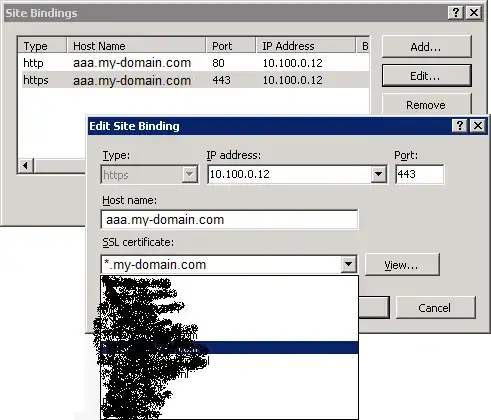
Task: Sort by Host Name column header
Action: click(x=136, y=46)
